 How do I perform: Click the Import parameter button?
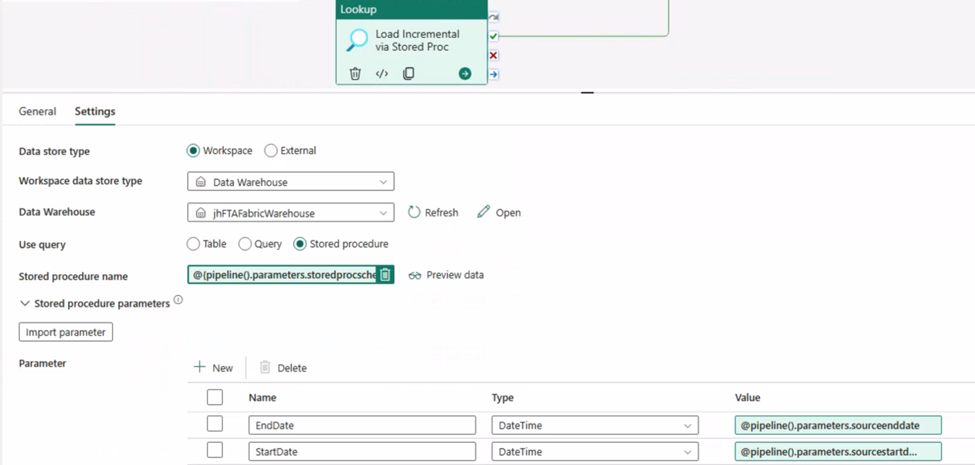[x=66, y=332]
